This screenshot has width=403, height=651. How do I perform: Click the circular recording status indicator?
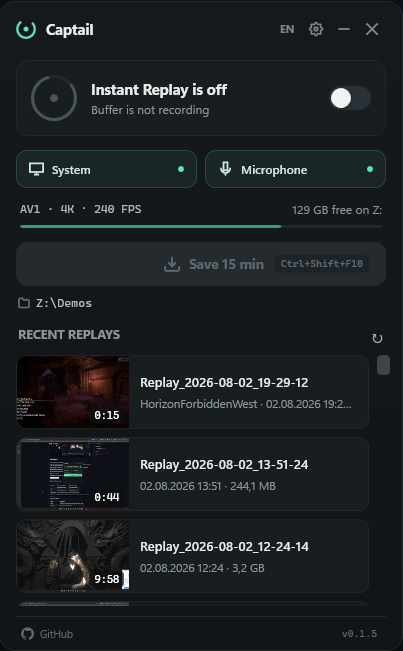(x=54, y=98)
